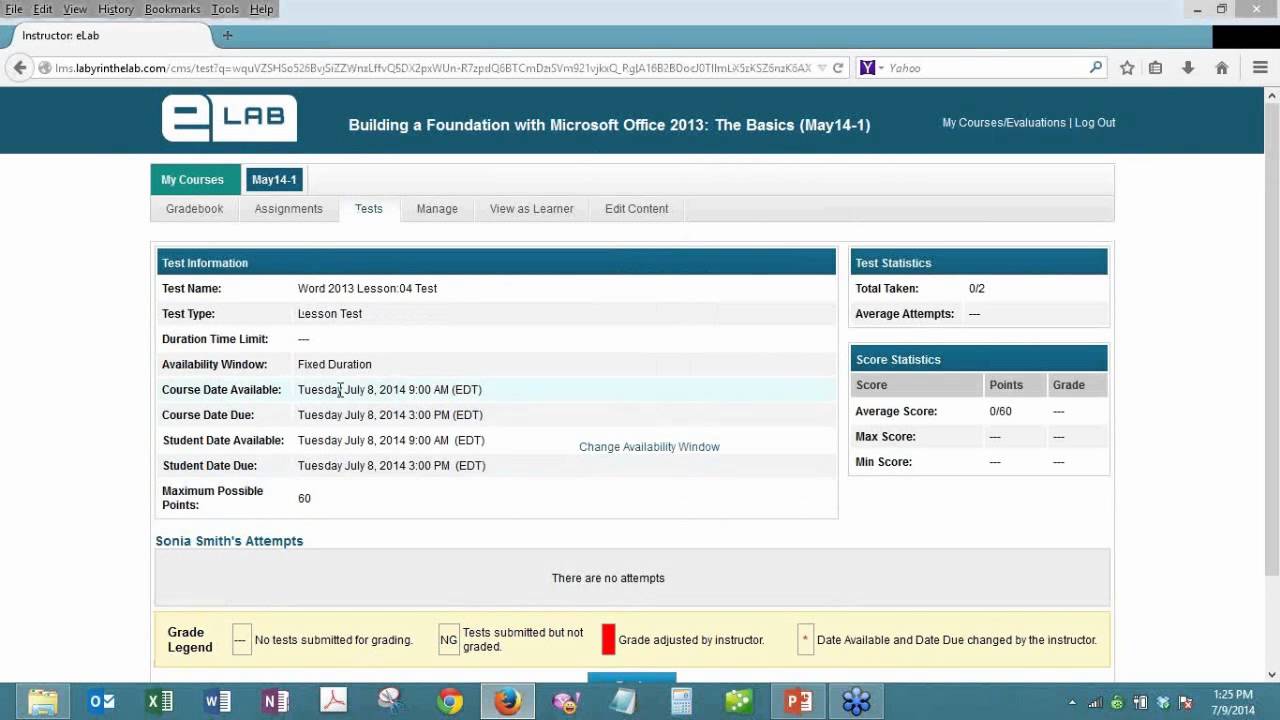Click the Sonia Smith's Attempts heading
This screenshot has height=720, width=1280.
229,541
